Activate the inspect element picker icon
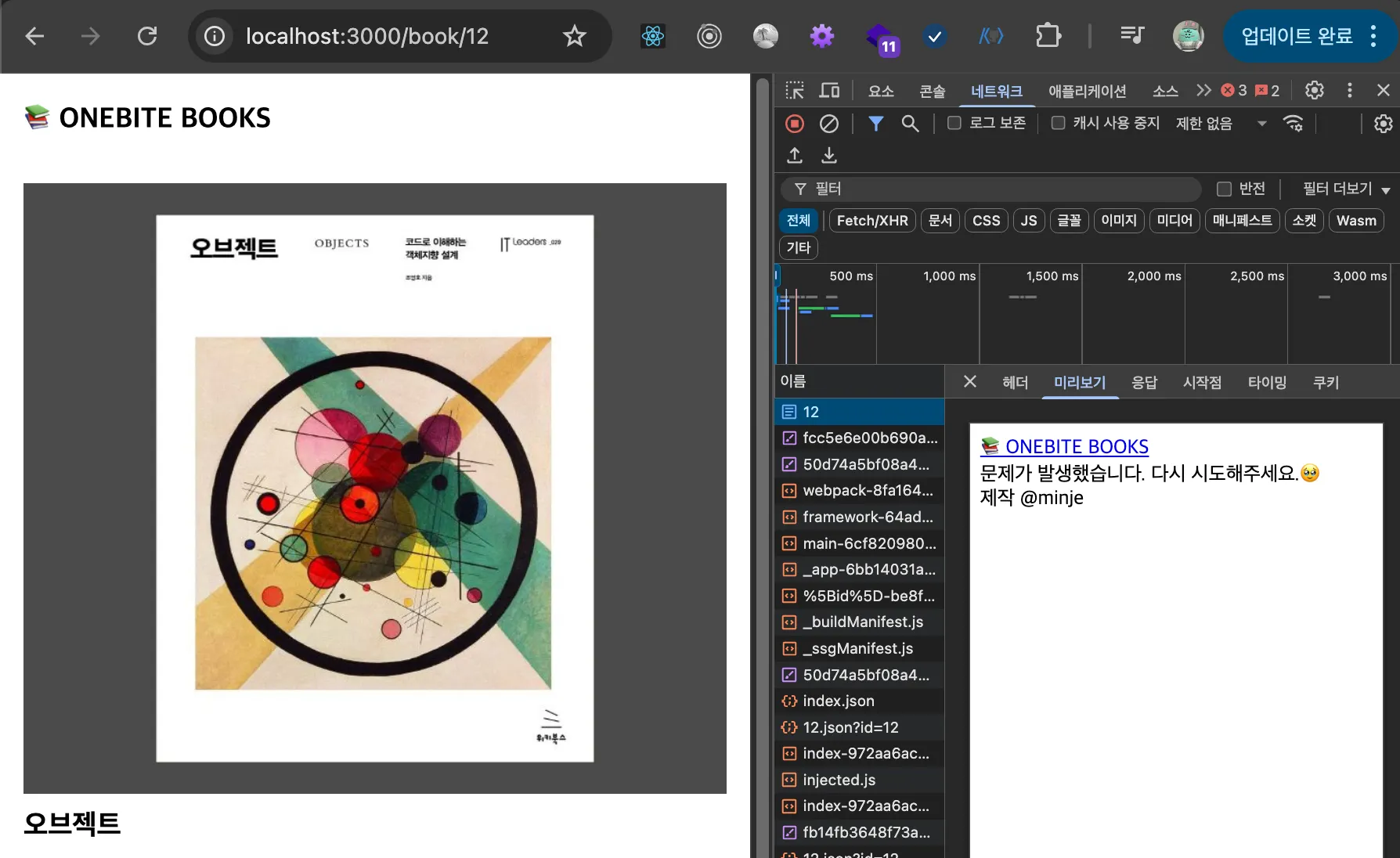 click(x=795, y=91)
